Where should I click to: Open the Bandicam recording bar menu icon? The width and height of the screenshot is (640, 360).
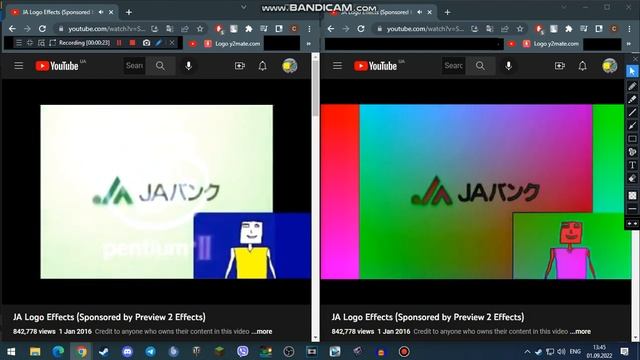pyautogui.click(x=19, y=42)
